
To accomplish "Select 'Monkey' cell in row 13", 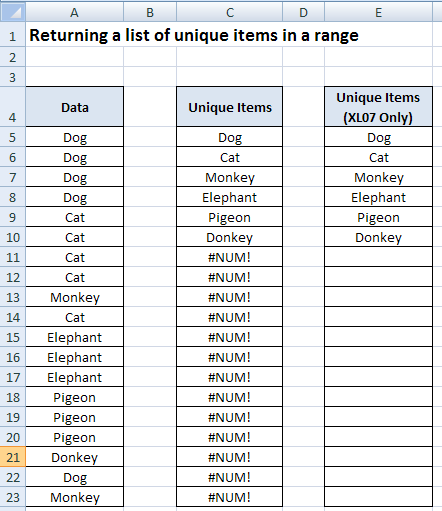I will pyautogui.click(x=75, y=297).
